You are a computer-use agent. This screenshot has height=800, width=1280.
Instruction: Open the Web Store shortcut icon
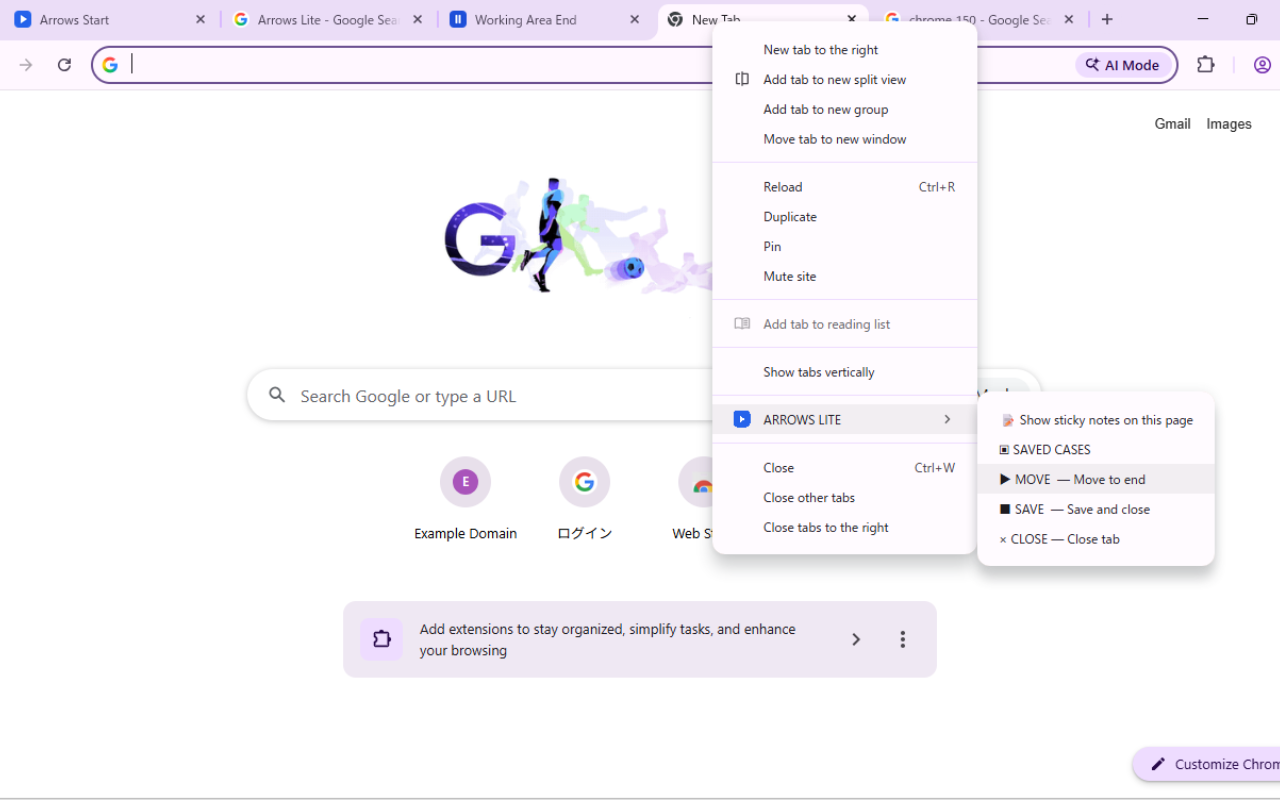[x=698, y=482]
